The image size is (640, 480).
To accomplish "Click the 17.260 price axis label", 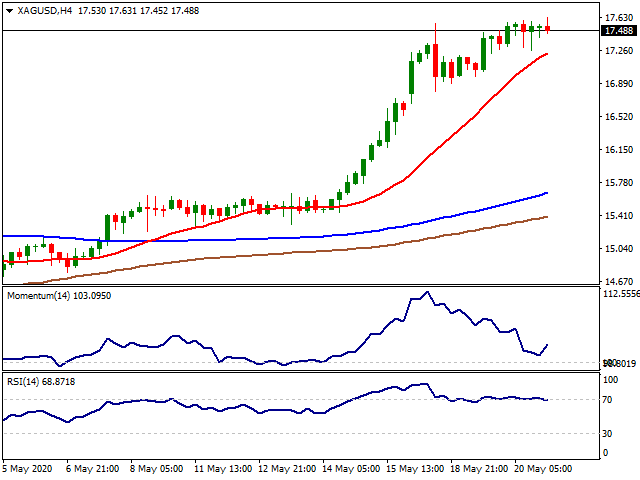I will tap(619, 51).
